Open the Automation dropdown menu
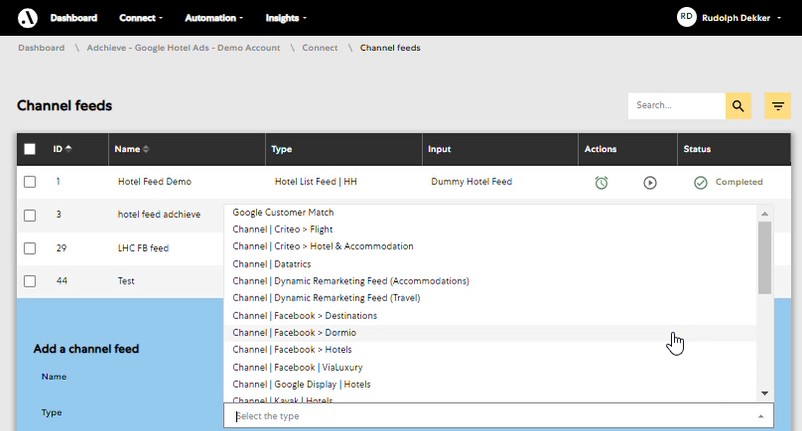 (x=214, y=18)
